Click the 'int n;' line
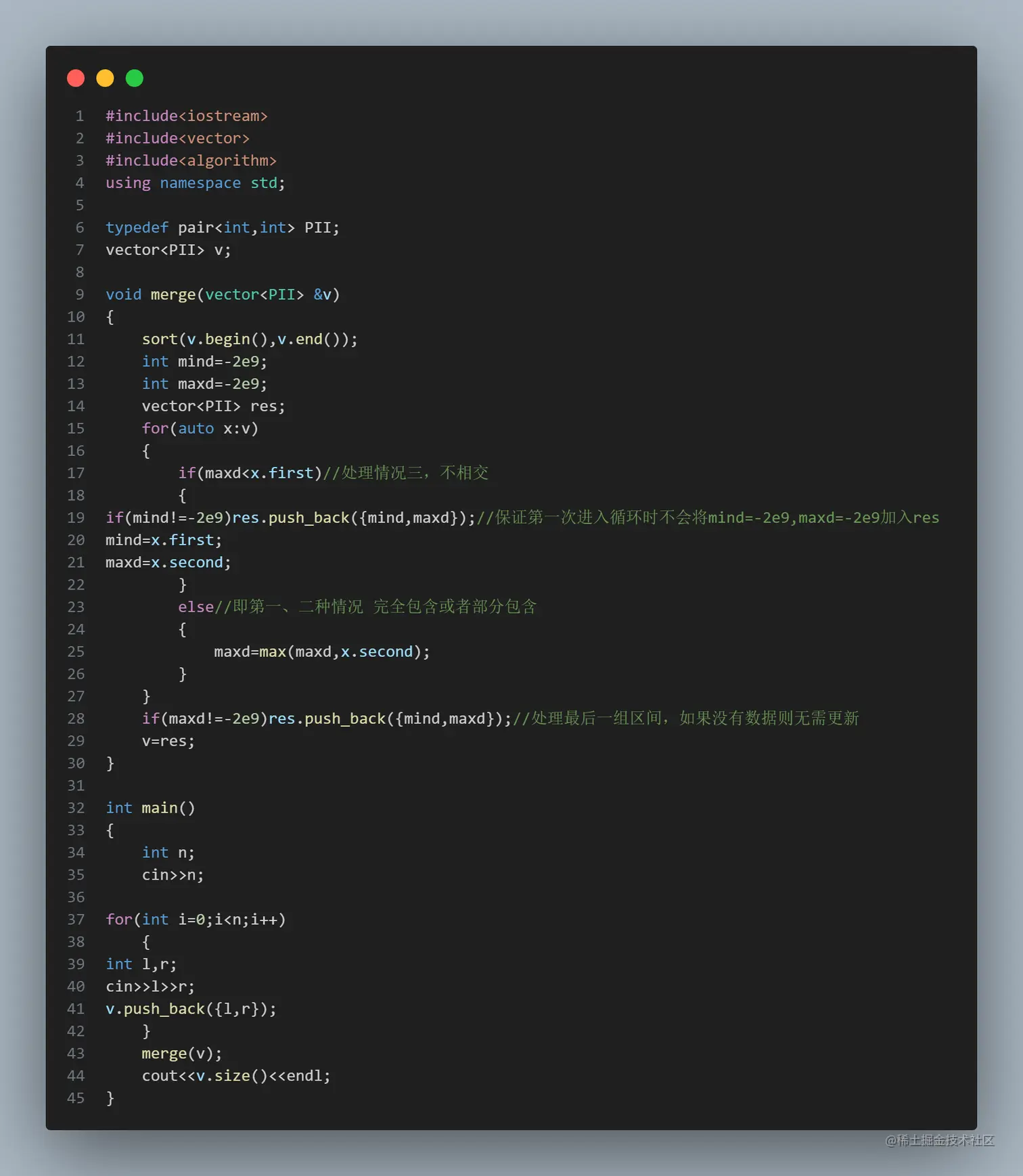This screenshot has height=1176, width=1023. click(168, 853)
